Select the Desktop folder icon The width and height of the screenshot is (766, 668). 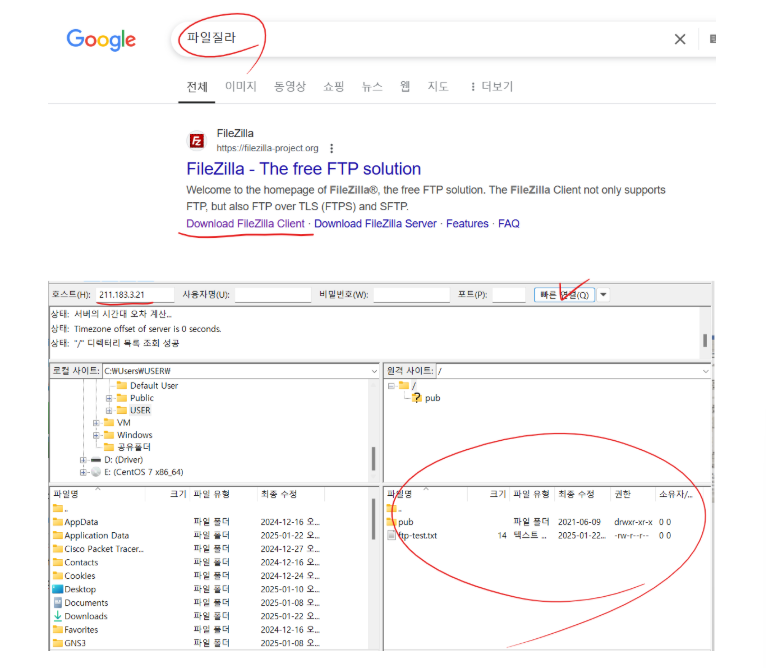pyautogui.click(x=58, y=589)
